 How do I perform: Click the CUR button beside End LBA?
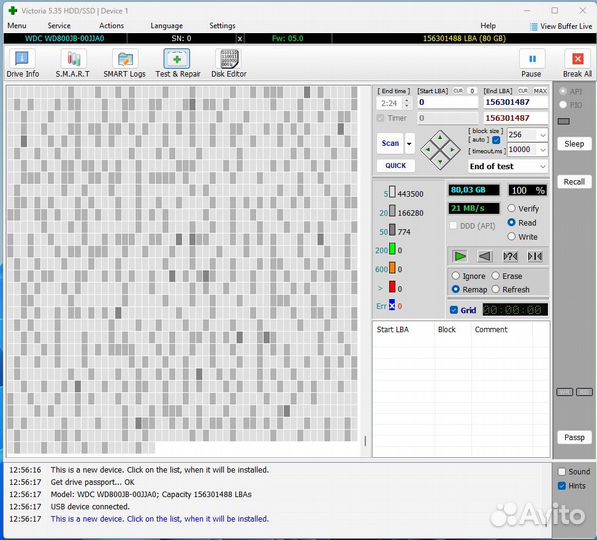523,91
